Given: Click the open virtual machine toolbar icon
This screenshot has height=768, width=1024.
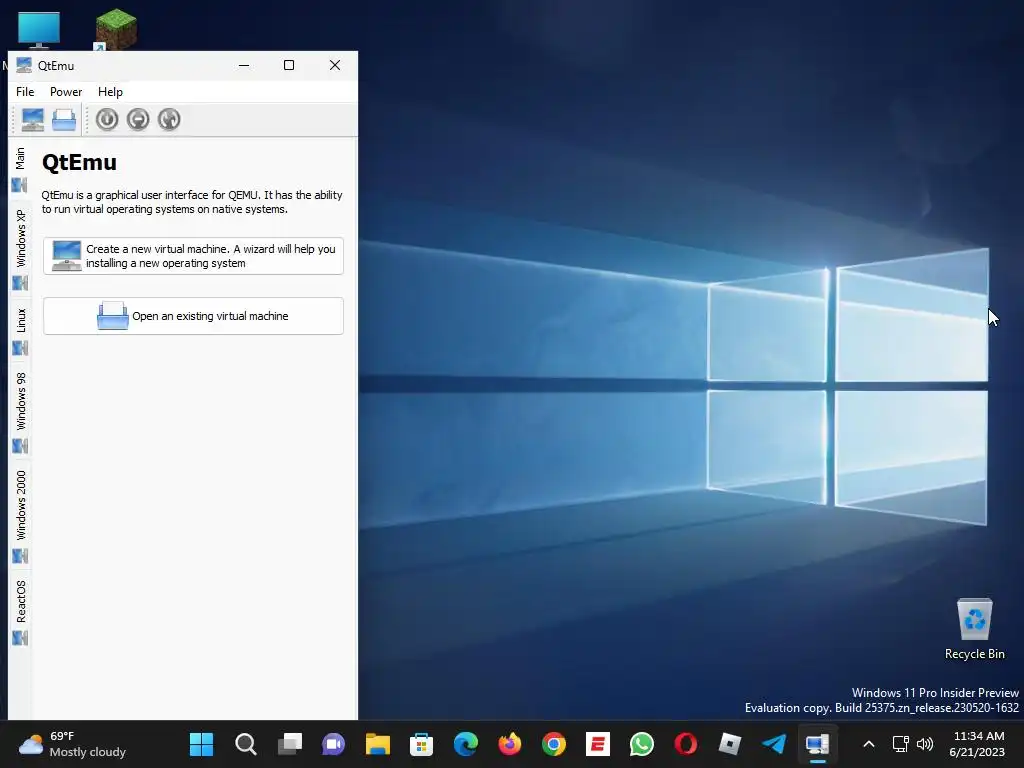Looking at the screenshot, I should (64, 120).
